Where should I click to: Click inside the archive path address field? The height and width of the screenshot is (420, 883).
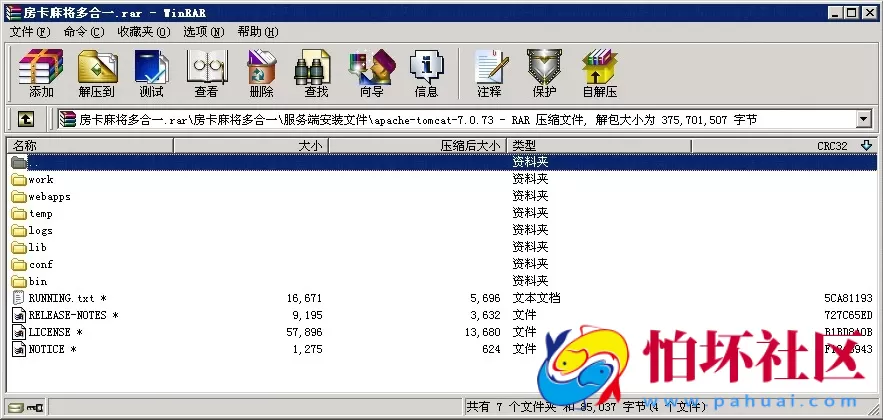[x=456, y=119]
